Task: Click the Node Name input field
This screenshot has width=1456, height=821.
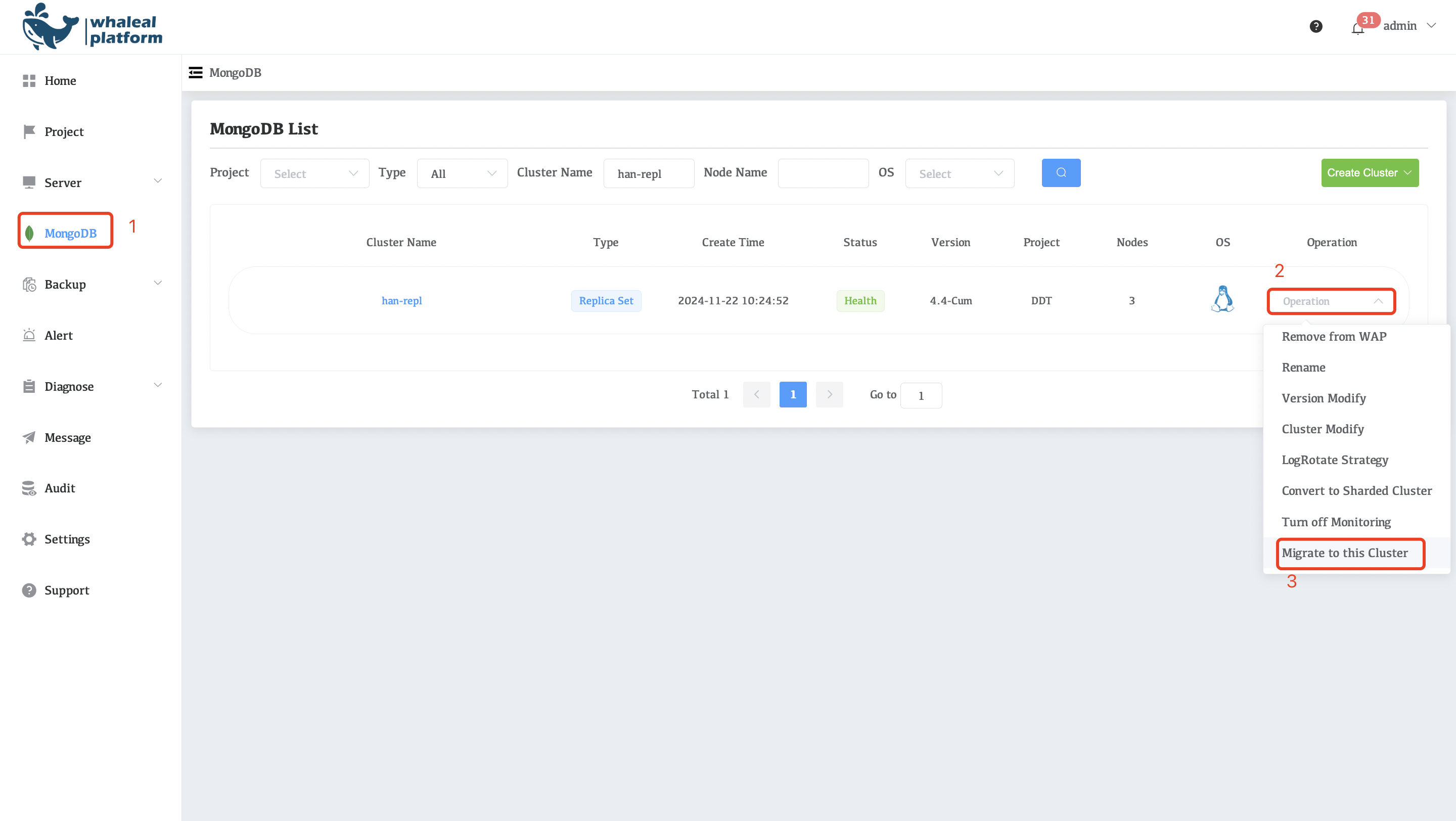Action: click(x=823, y=173)
